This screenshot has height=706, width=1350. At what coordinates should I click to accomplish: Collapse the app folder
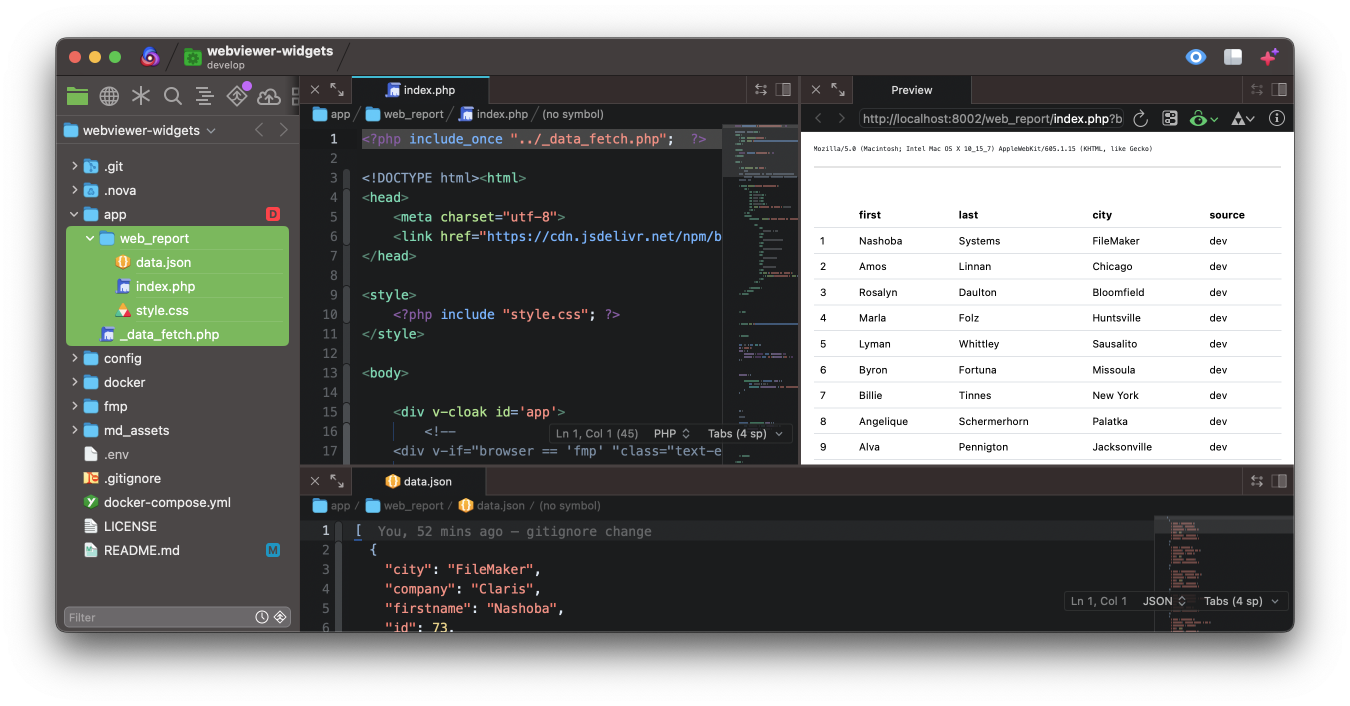tap(74, 214)
